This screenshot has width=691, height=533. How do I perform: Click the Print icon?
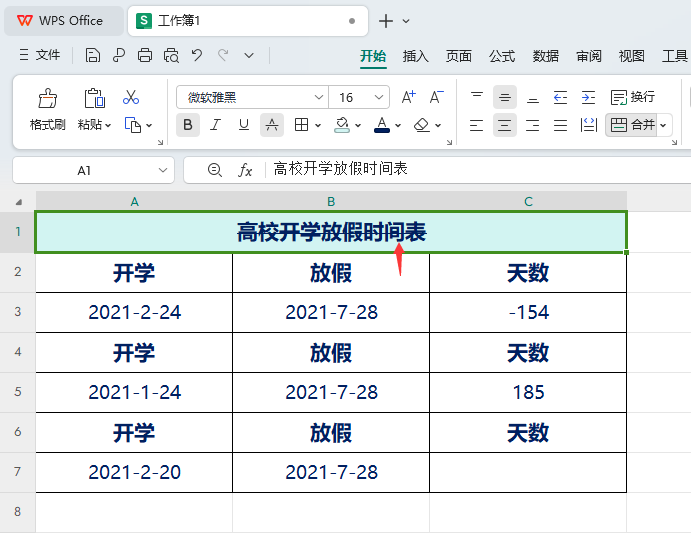145,56
